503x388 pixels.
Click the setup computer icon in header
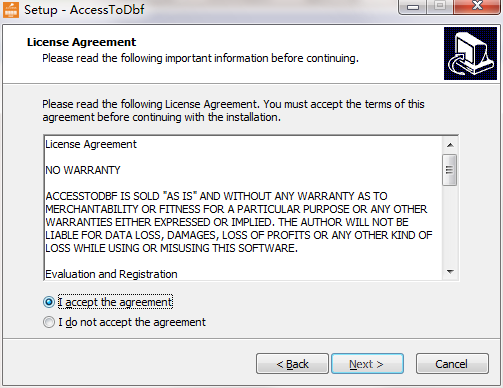pyautogui.click(x=470, y=54)
